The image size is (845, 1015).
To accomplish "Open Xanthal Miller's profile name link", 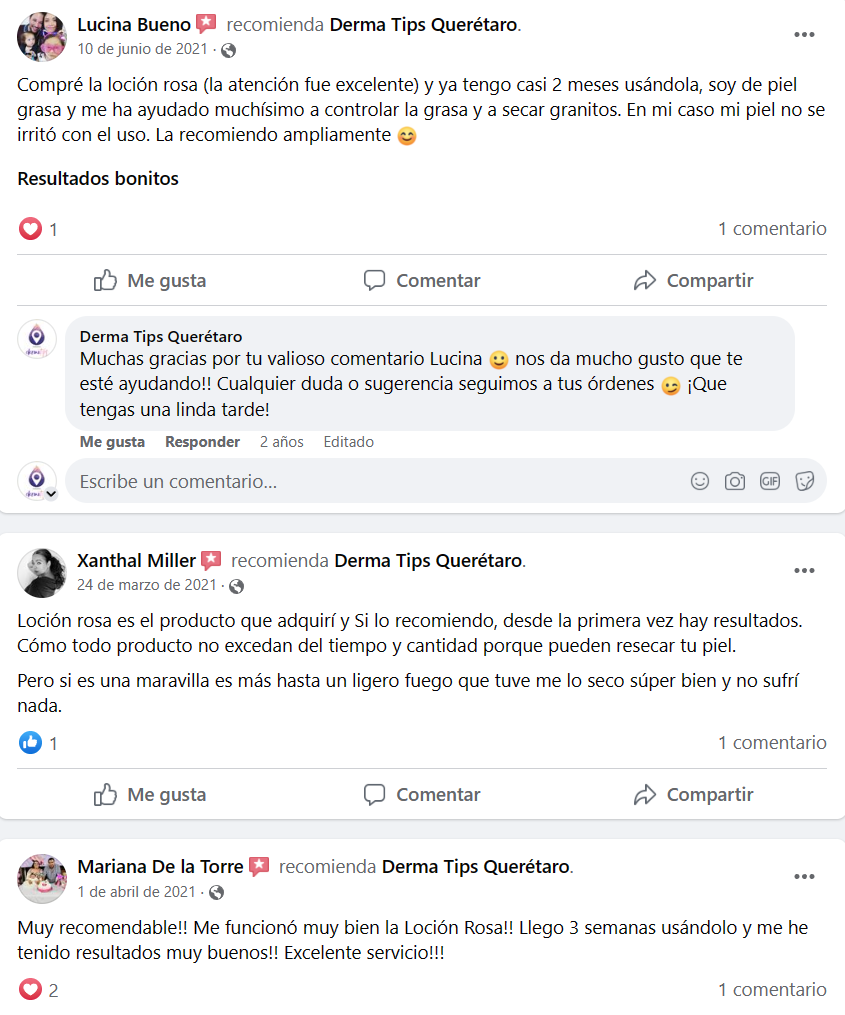I will [136, 561].
